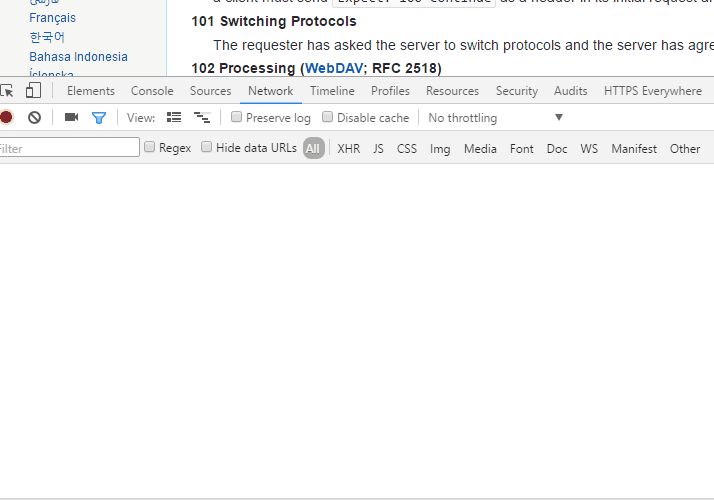Filter requests by XHR type
Screen dimensions: 714x500
pos(348,149)
